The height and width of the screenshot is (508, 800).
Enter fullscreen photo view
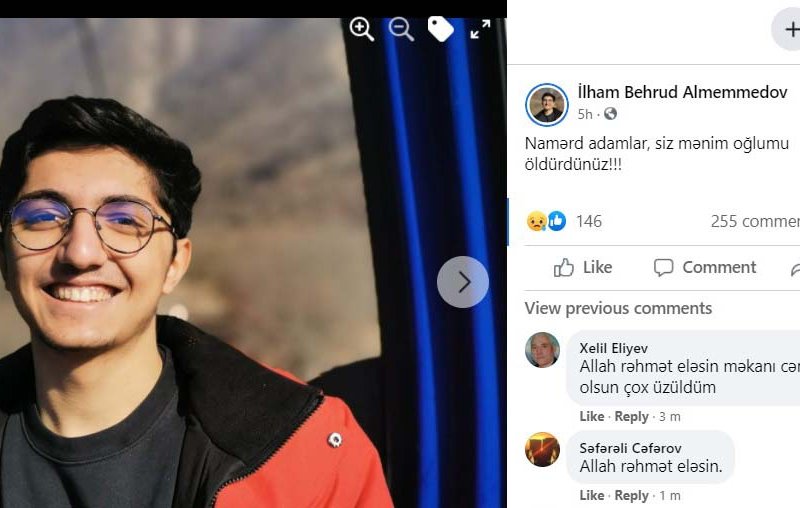(x=480, y=29)
